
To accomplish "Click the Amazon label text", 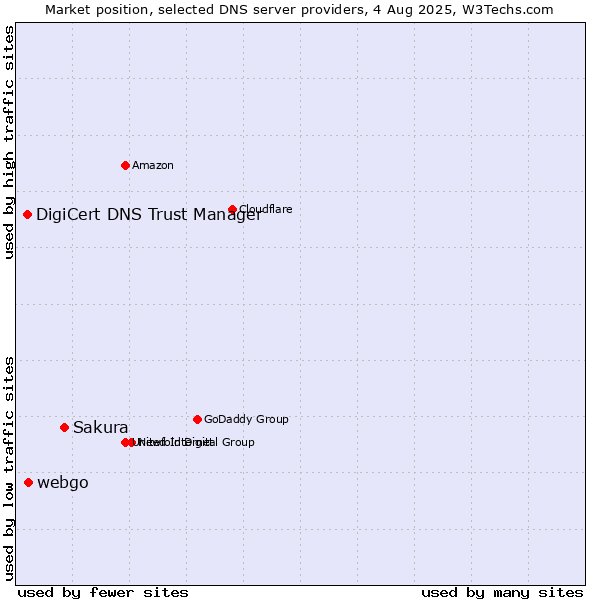I will (153, 165).
